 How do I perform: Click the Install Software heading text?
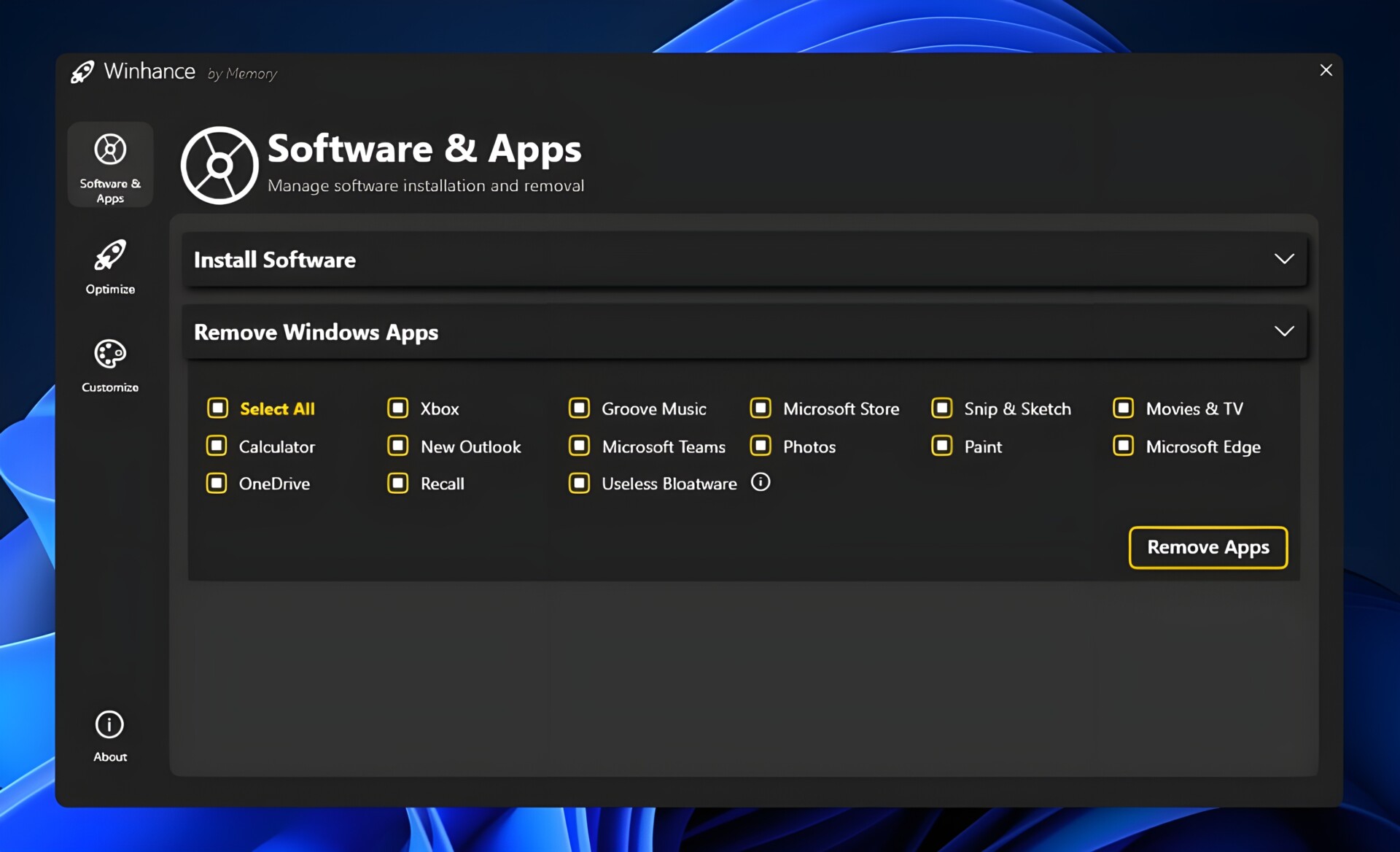point(275,260)
